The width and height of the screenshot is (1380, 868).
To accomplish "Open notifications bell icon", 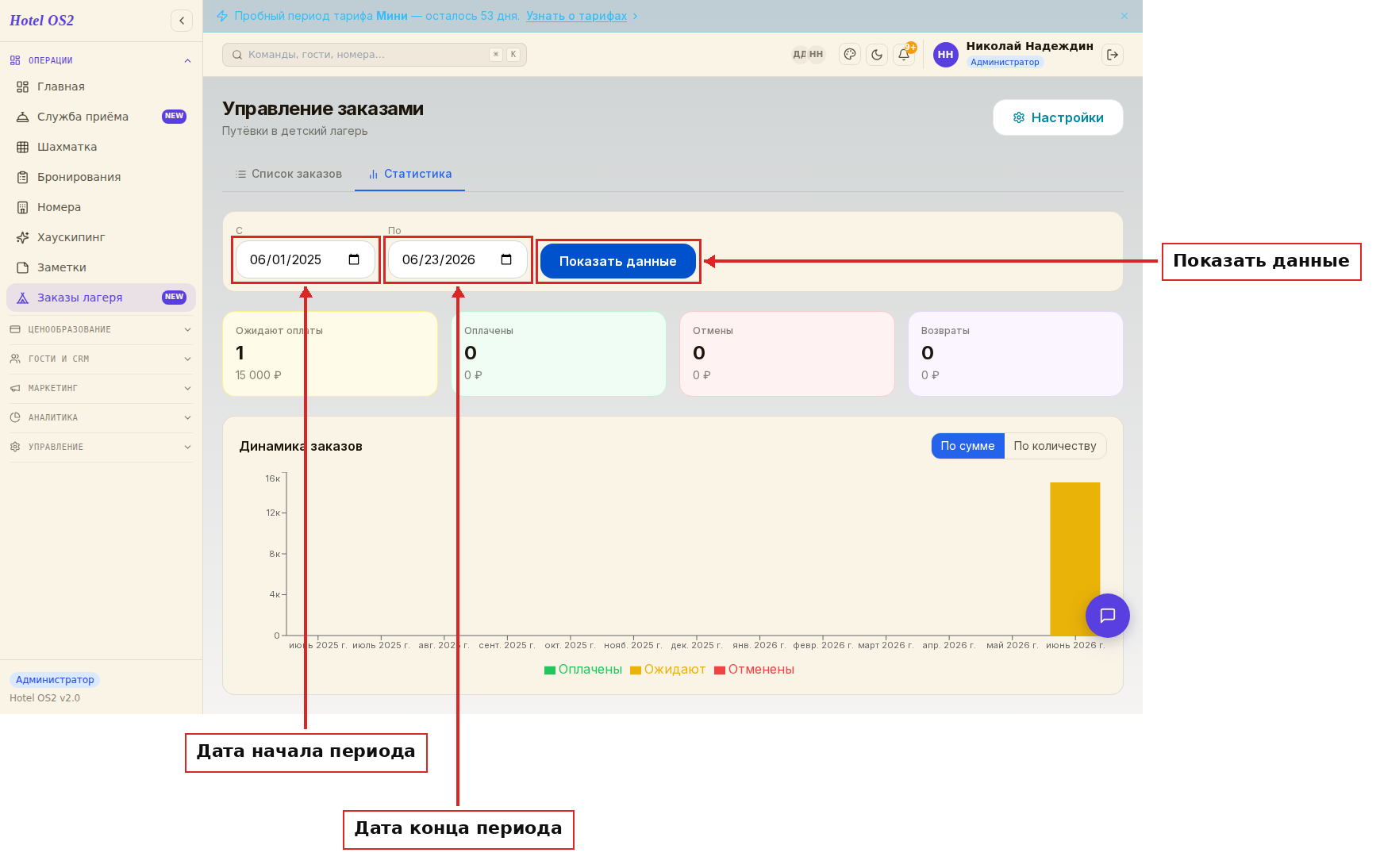I will point(904,55).
